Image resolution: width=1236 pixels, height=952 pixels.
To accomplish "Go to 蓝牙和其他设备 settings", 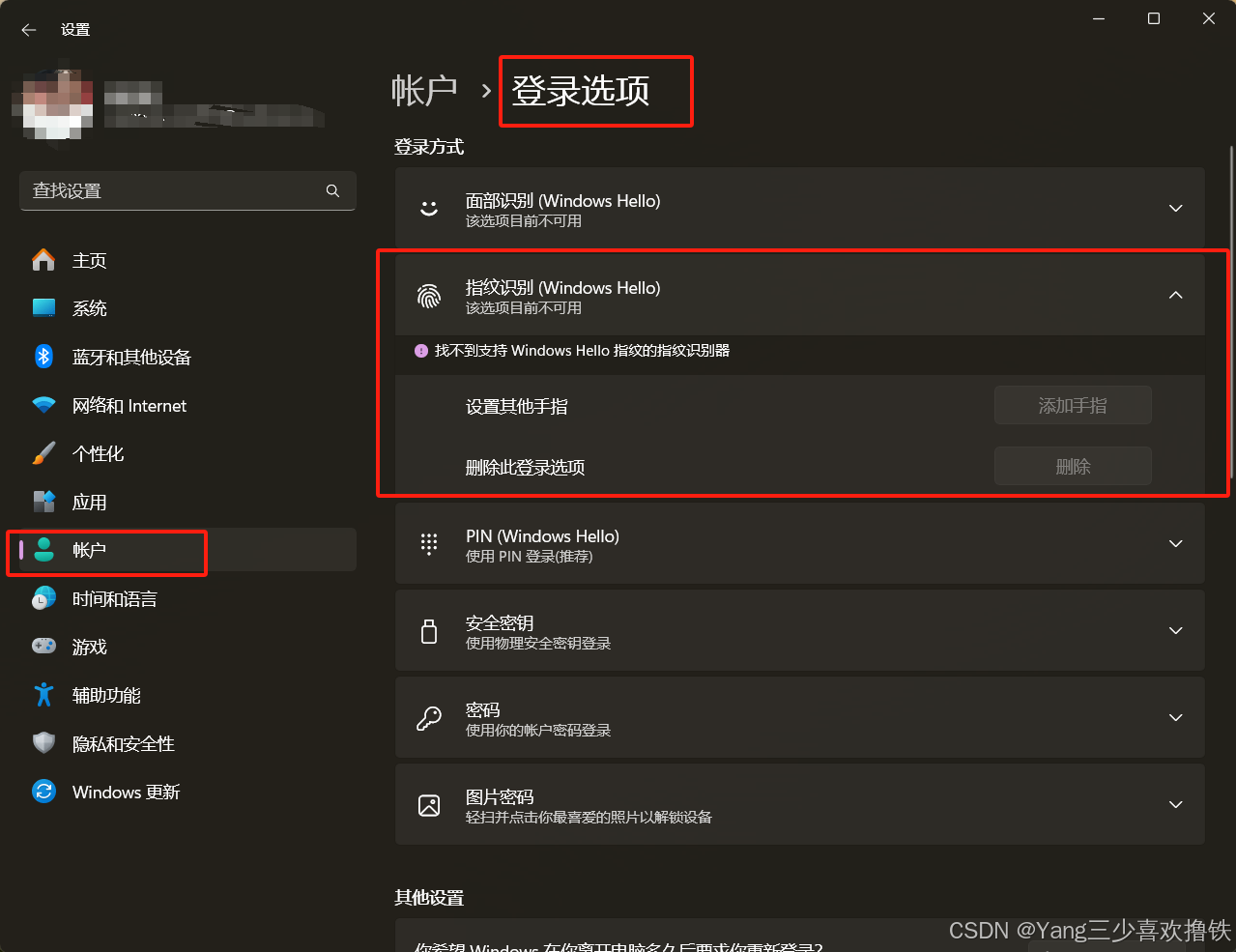I will pos(187,357).
